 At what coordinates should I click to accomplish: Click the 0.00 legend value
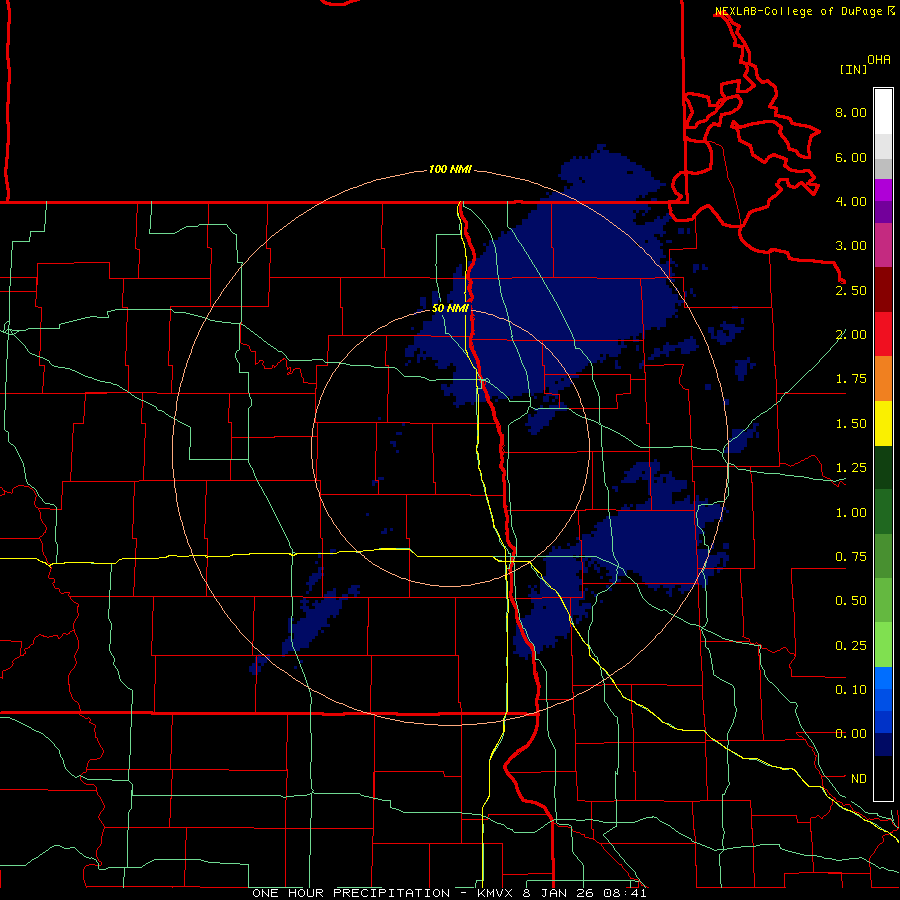[851, 734]
